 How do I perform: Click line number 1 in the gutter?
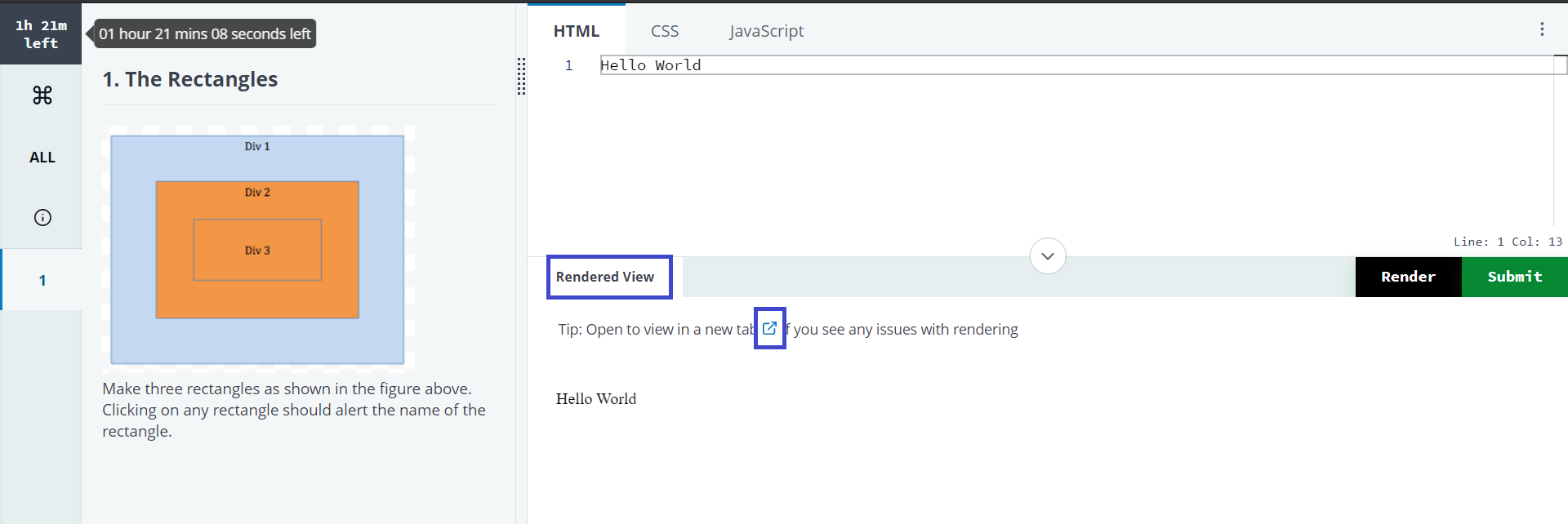[568, 65]
